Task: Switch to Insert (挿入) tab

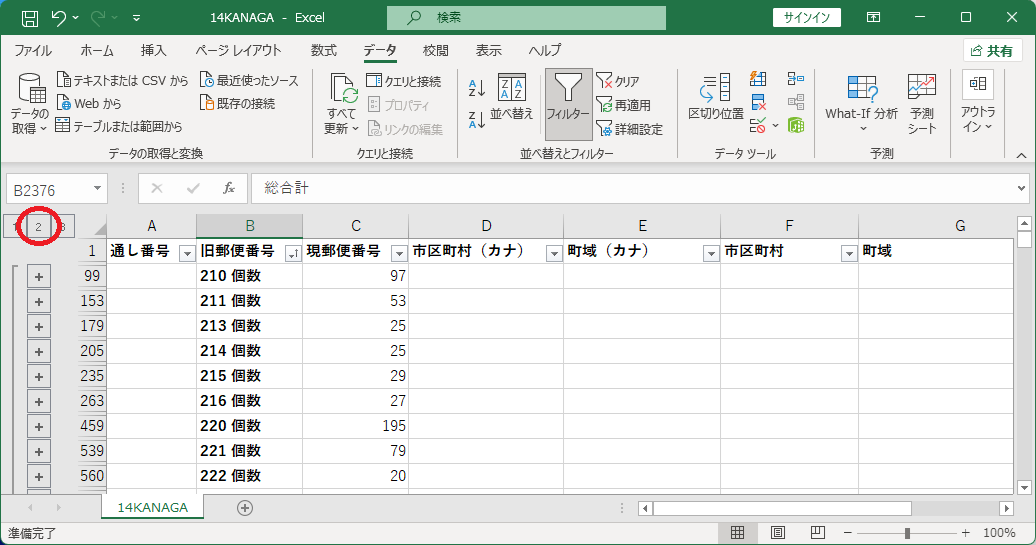Action: coord(153,51)
